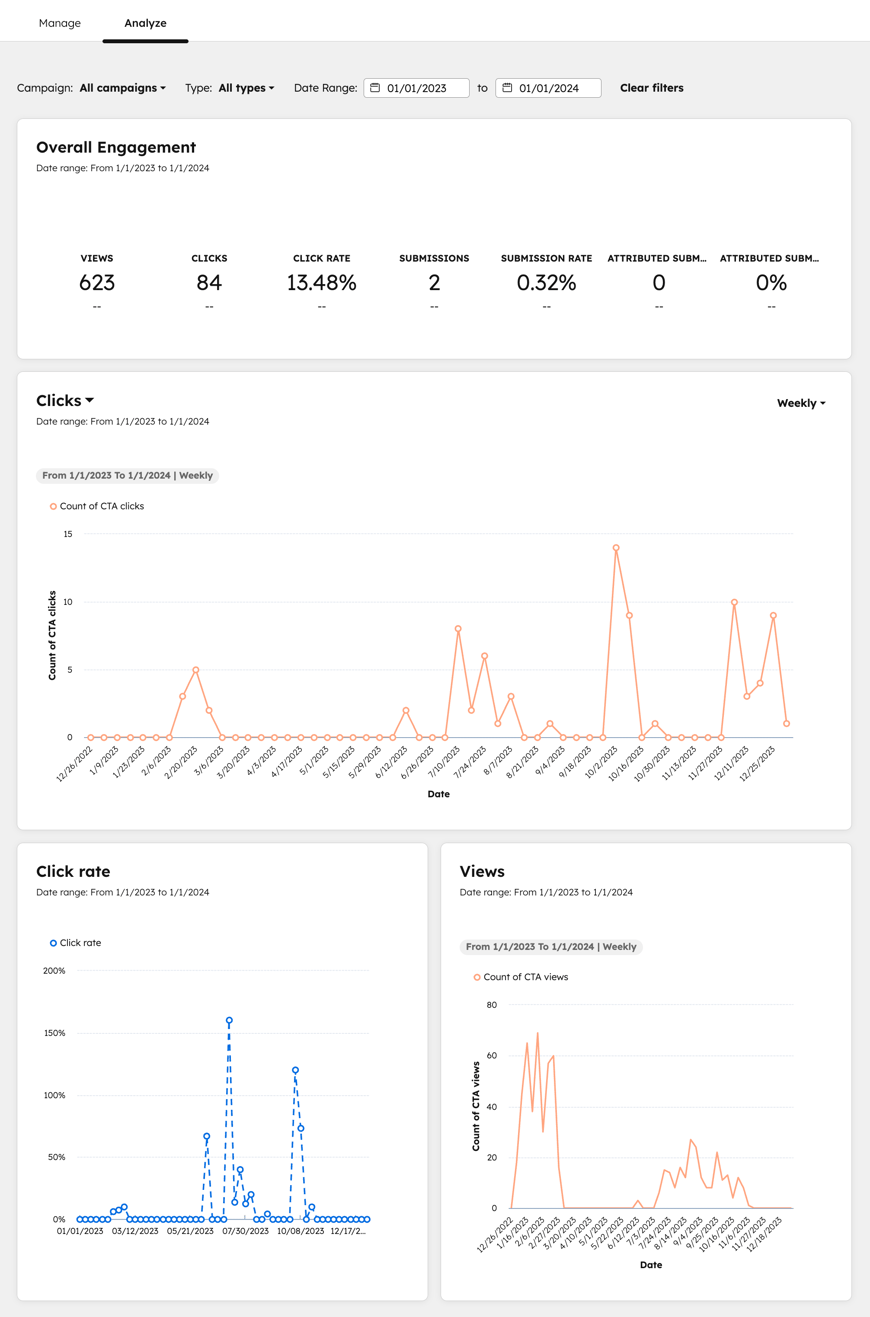Viewport: 870px width, 1317px height.
Task: Click the 'Clear filters' link
Action: point(652,88)
